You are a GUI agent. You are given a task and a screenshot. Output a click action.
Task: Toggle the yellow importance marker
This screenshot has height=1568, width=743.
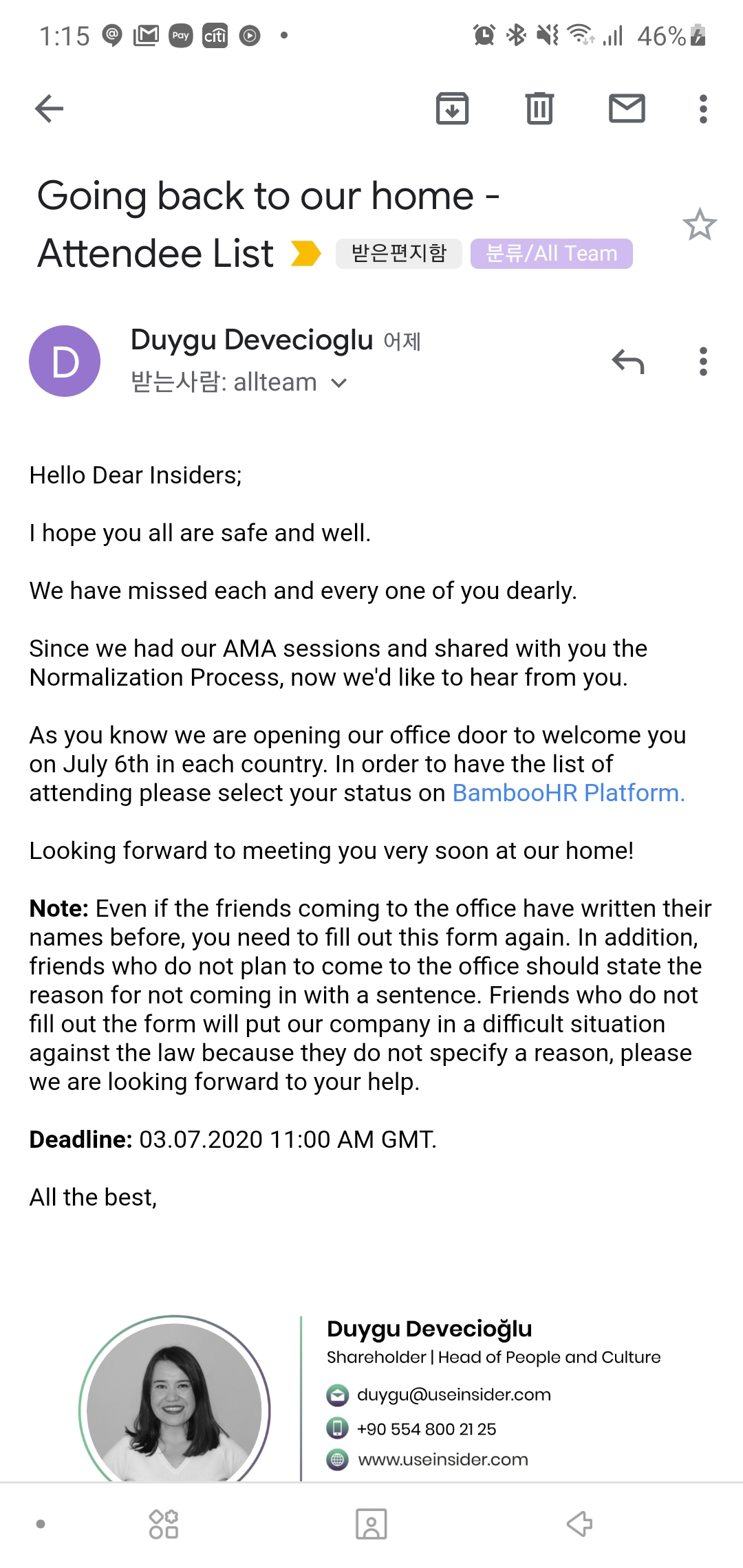click(x=305, y=253)
